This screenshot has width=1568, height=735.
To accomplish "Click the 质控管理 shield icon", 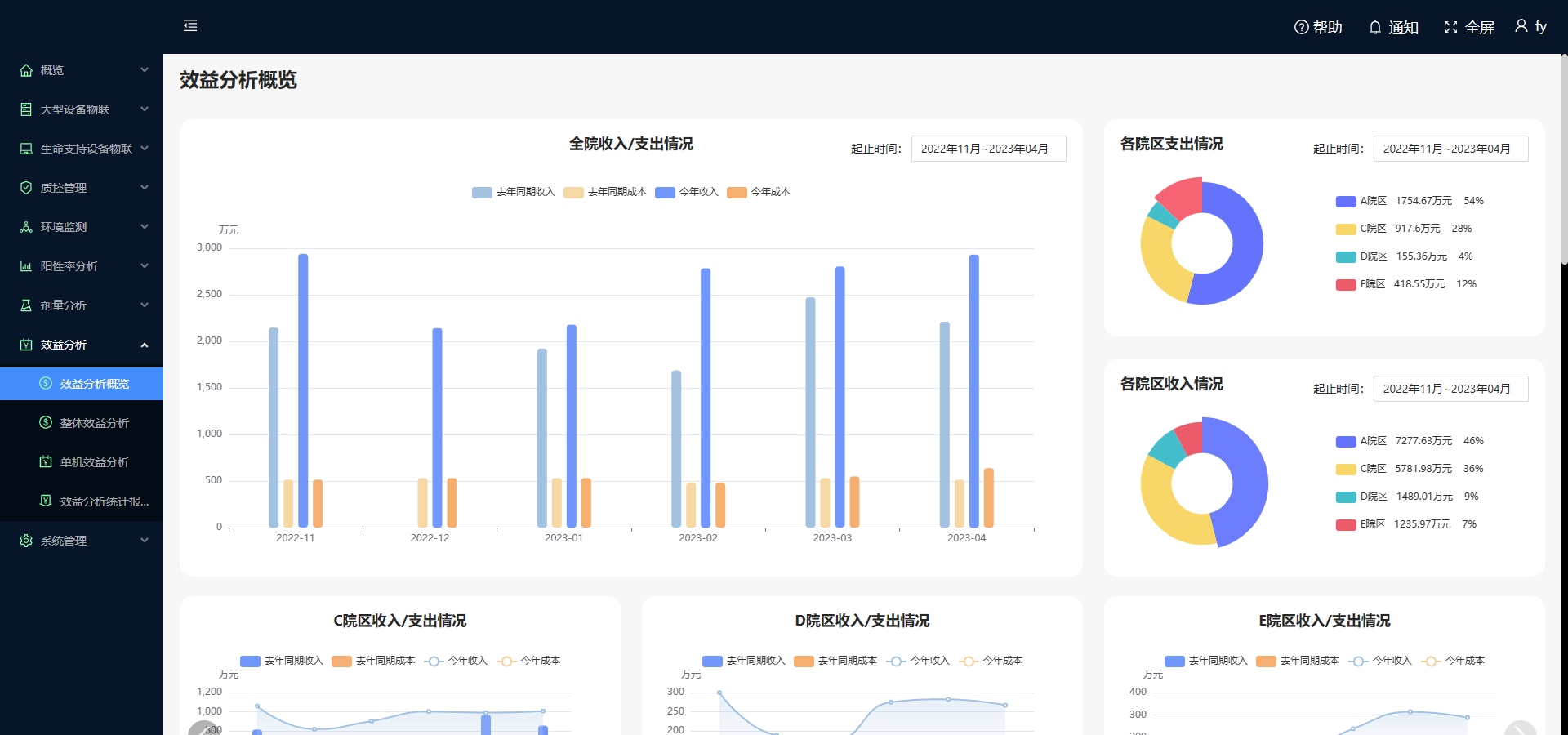I will click(26, 188).
